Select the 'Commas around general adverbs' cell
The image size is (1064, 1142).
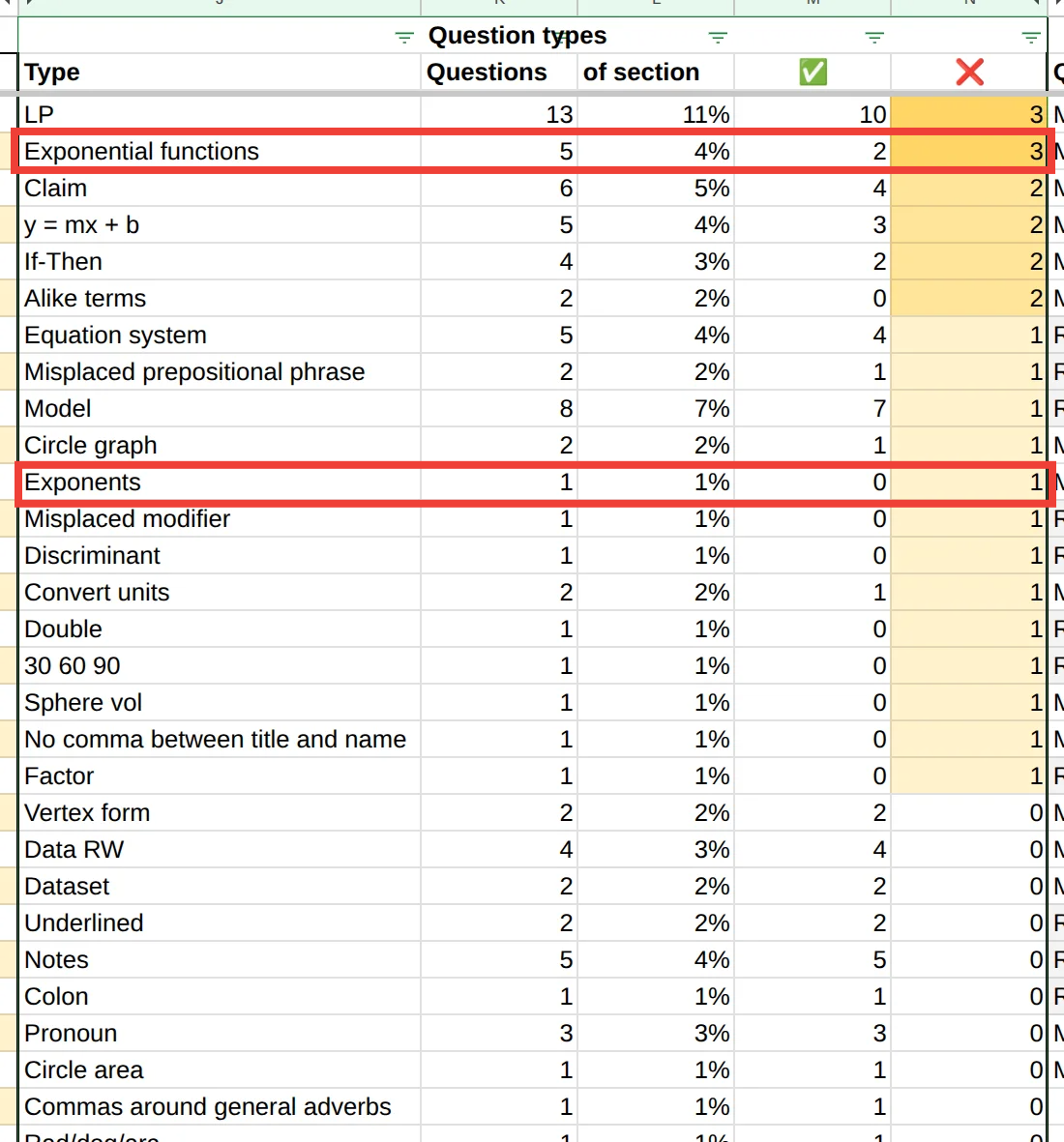coord(220,1106)
